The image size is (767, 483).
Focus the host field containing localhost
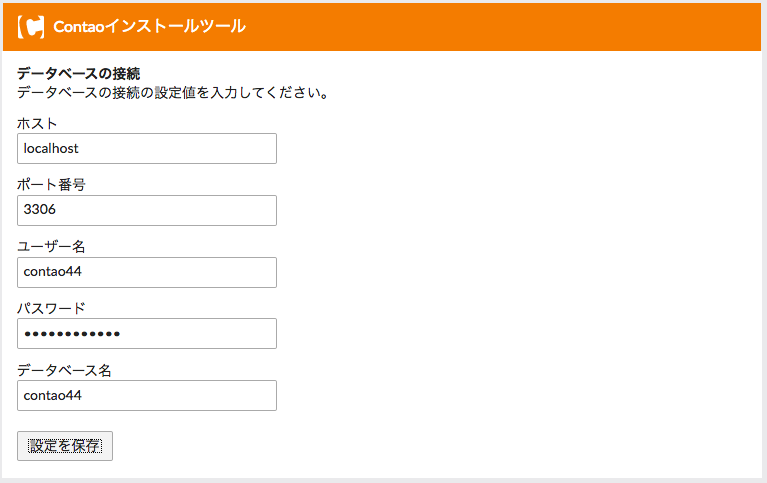(x=147, y=148)
